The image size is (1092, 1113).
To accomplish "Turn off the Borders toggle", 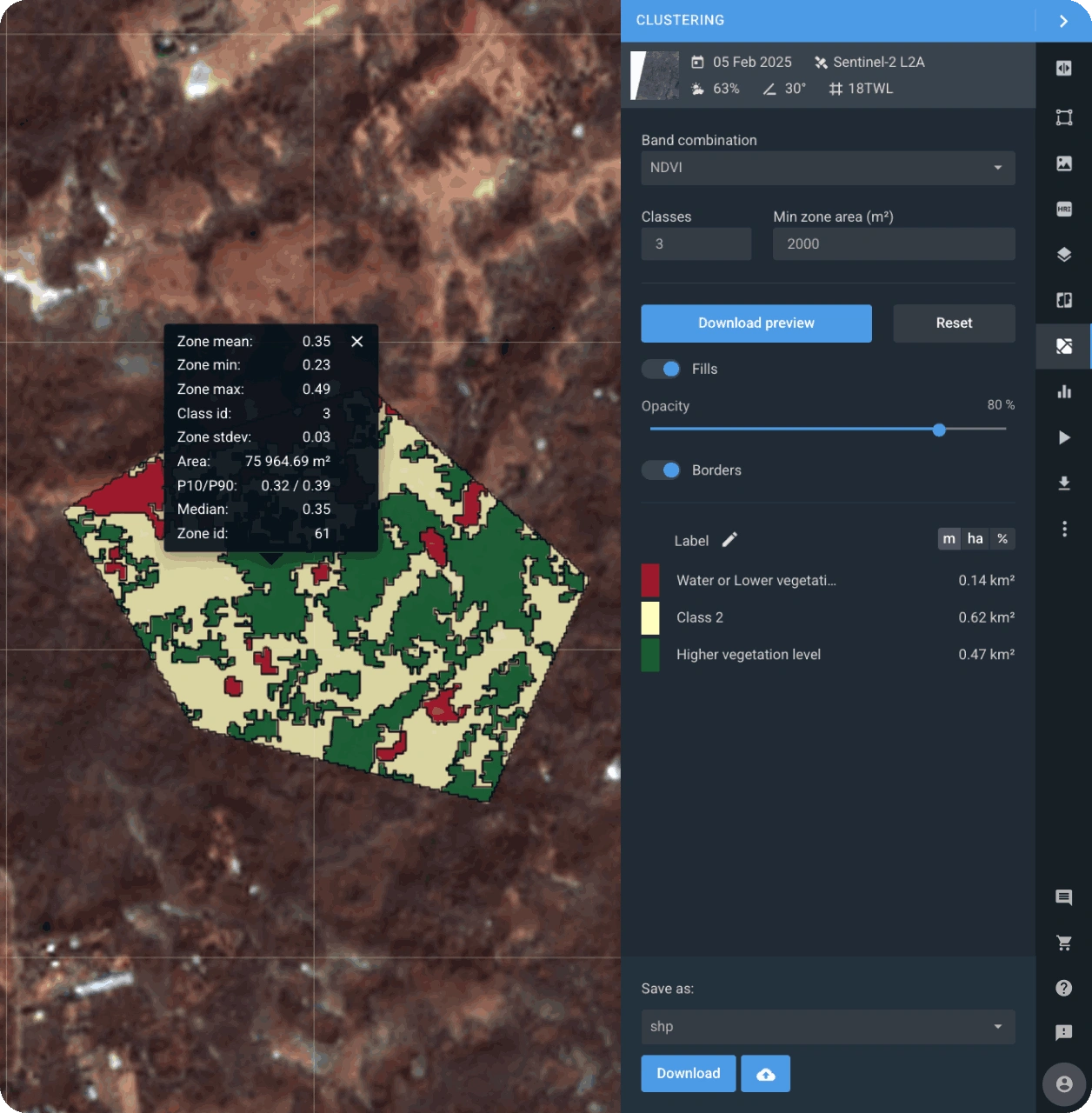I will click(x=662, y=470).
